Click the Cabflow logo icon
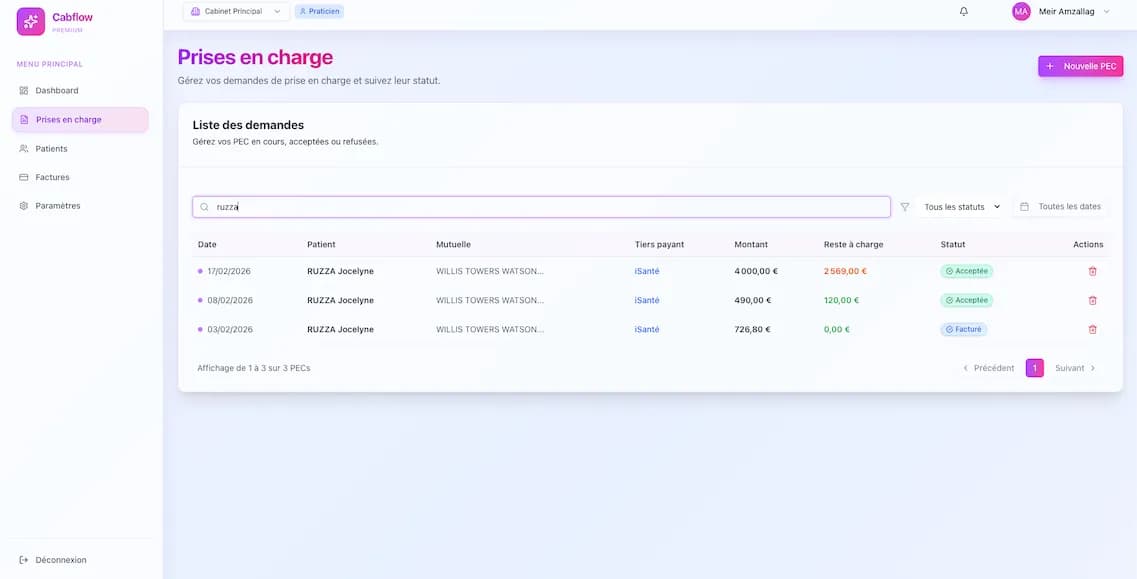 pos(30,22)
